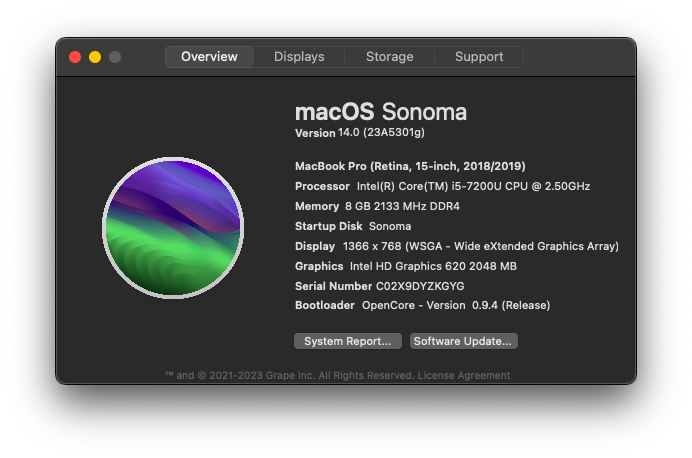Image resolution: width=692 pixels, height=458 pixels.
Task: Click the Software Update... button
Action: pos(463,341)
